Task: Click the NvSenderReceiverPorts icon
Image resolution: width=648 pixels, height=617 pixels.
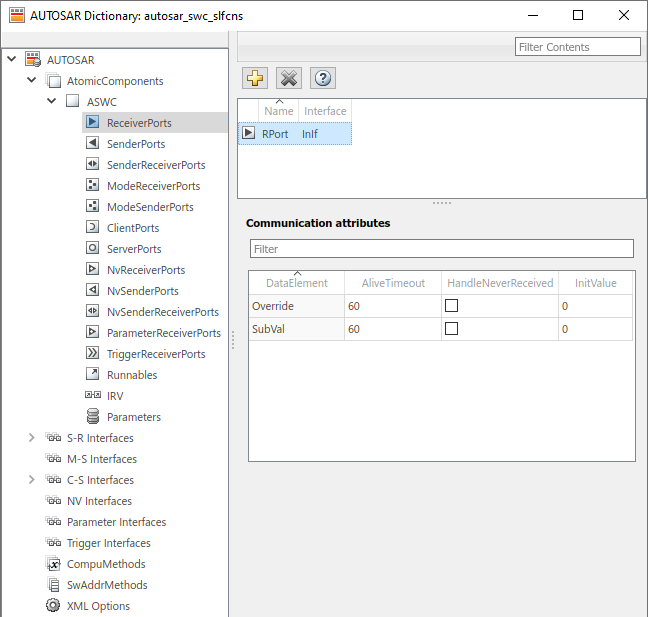Action: click(93, 311)
